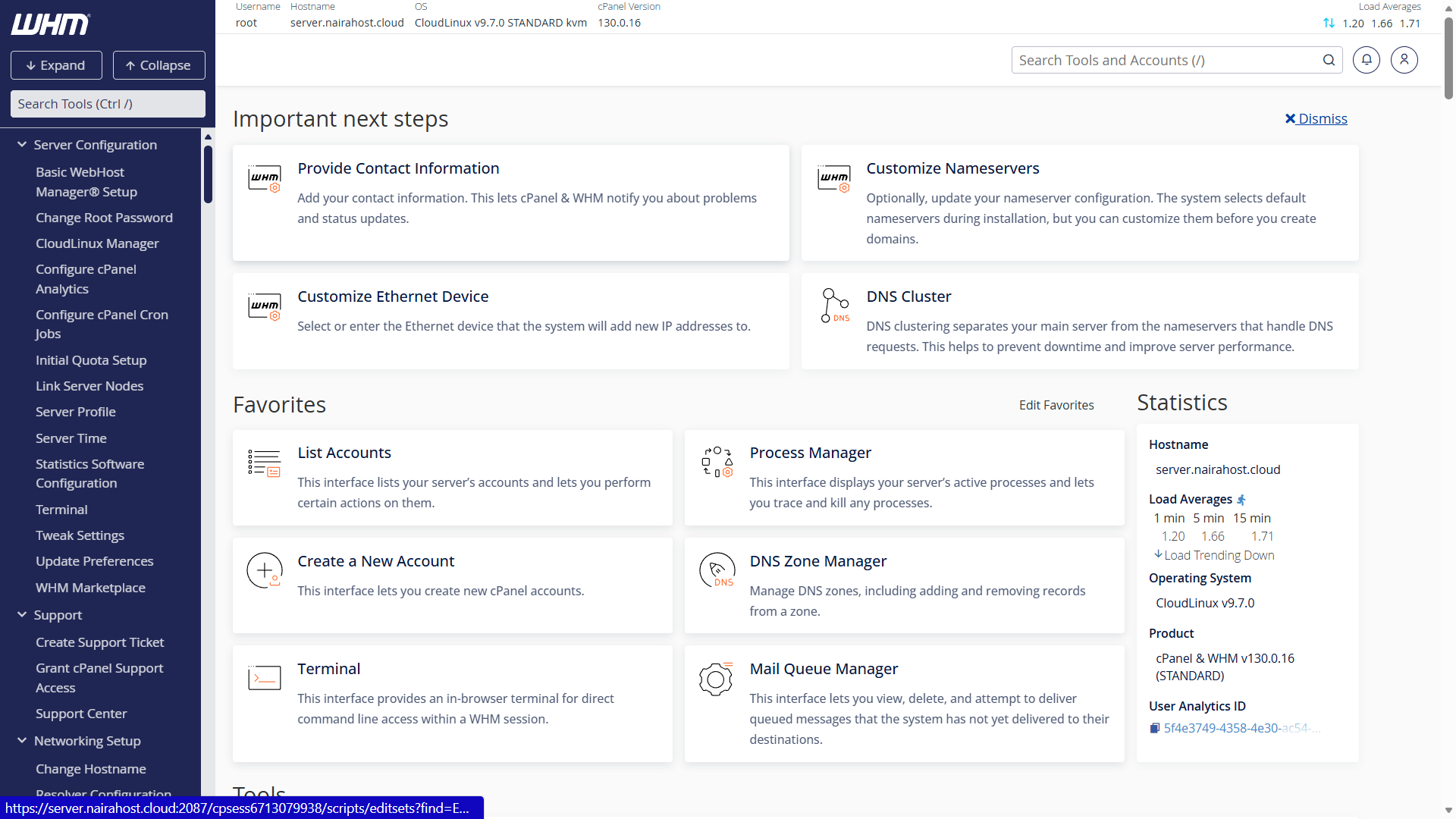Click the Process Manager icon
The width and height of the screenshot is (1456, 819).
click(x=717, y=462)
